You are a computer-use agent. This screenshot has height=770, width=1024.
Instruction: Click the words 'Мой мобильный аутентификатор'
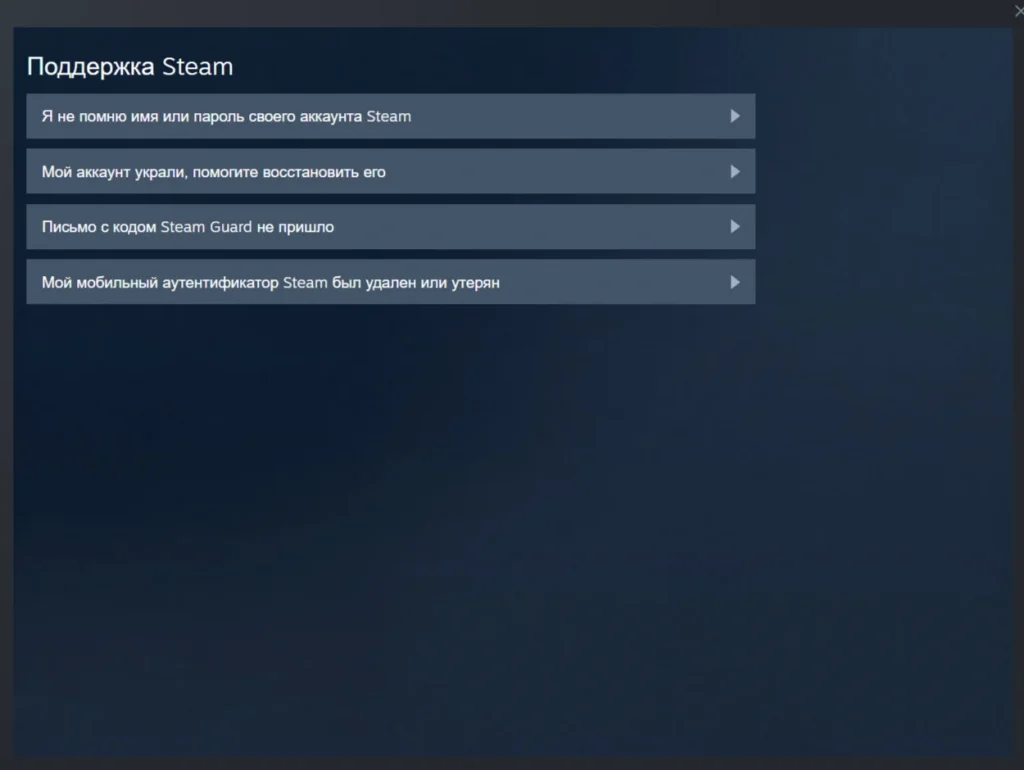tap(160, 282)
